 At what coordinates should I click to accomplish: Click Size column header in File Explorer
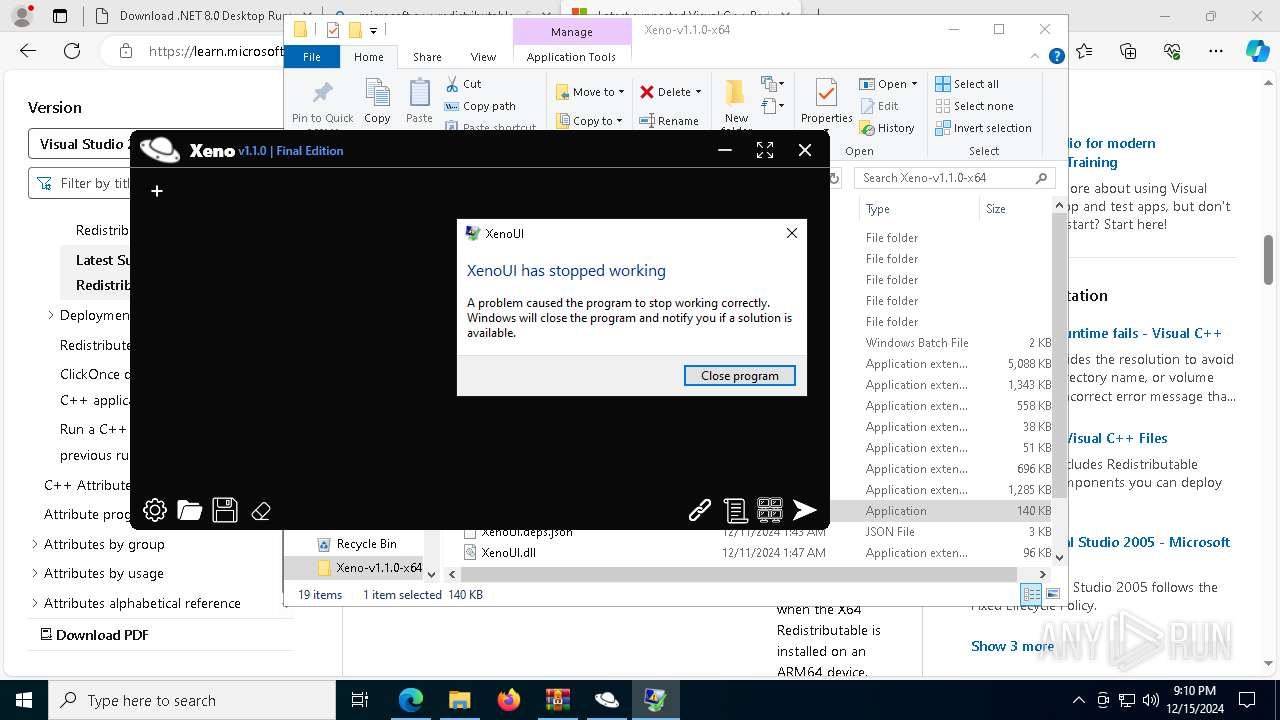click(1015, 209)
